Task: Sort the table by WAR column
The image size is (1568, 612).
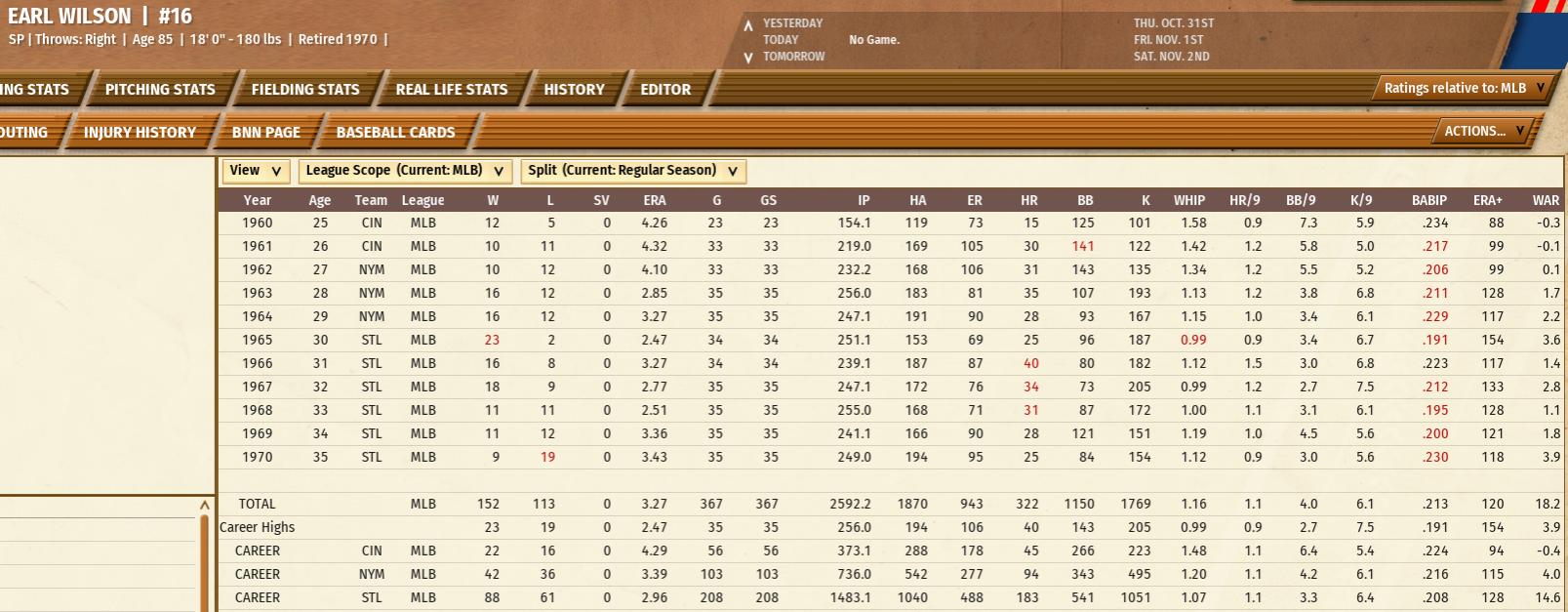Action: [1545, 200]
